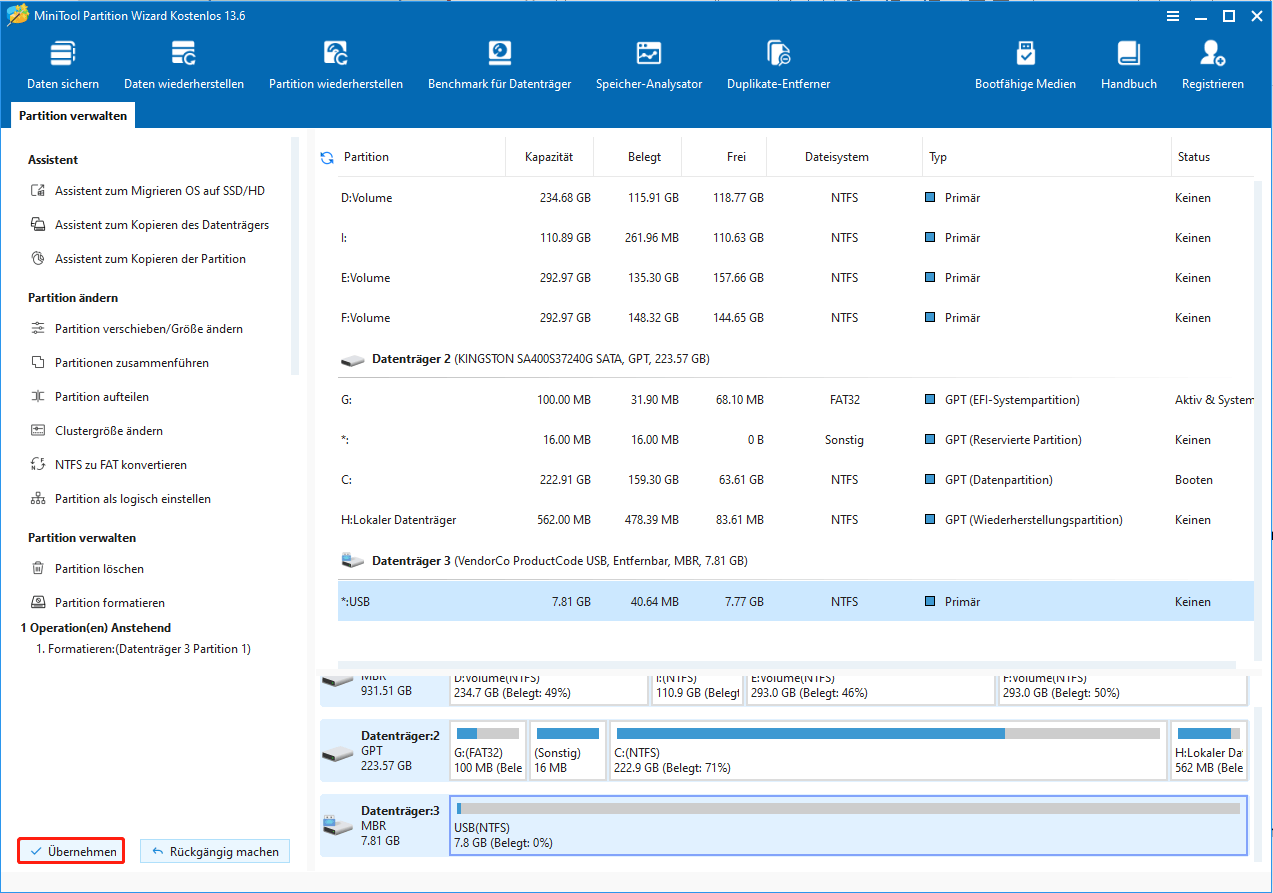Open the title bar hamburger menu
Screen dimensions: 1273x893
1172,16
